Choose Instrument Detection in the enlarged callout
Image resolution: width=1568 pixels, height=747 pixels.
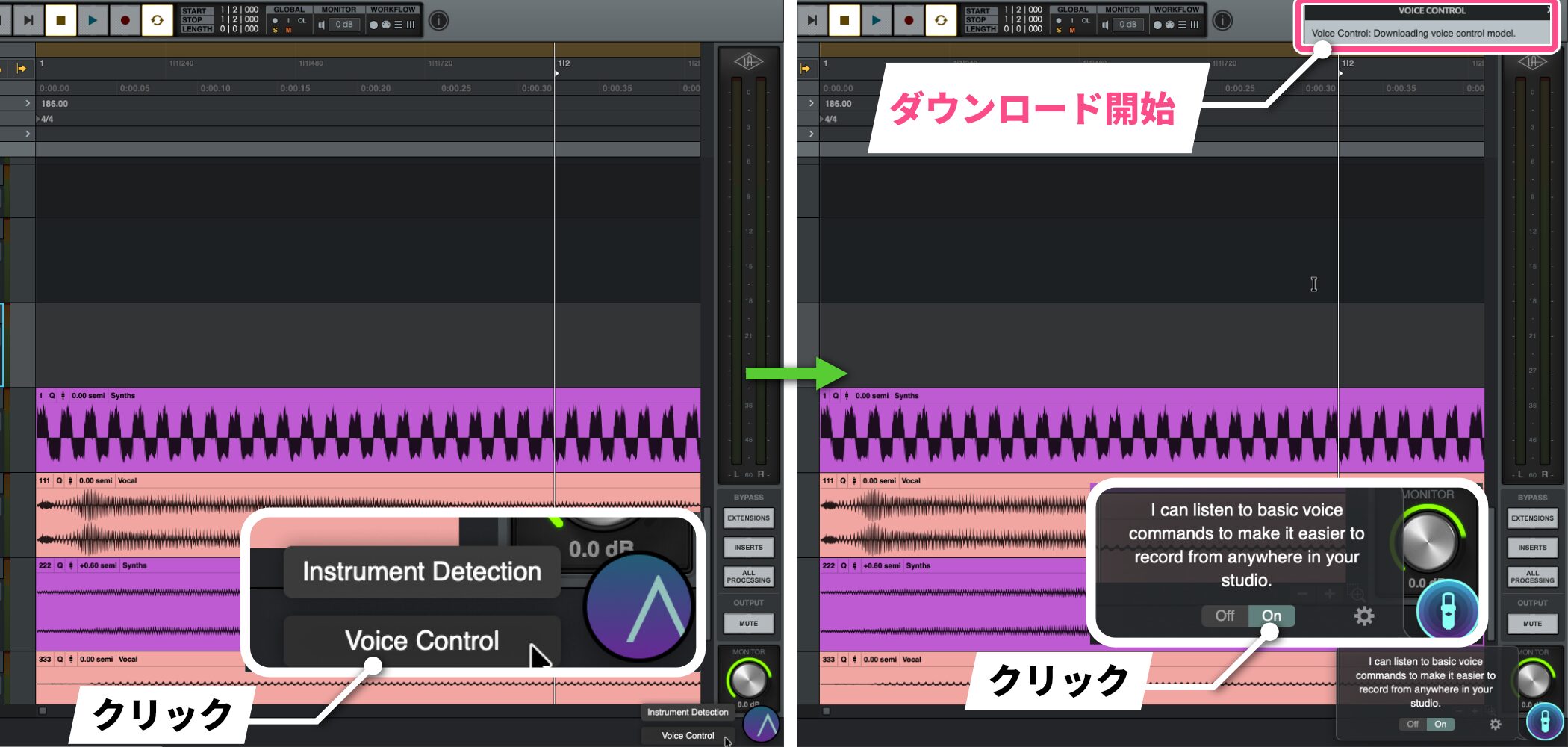(x=422, y=572)
